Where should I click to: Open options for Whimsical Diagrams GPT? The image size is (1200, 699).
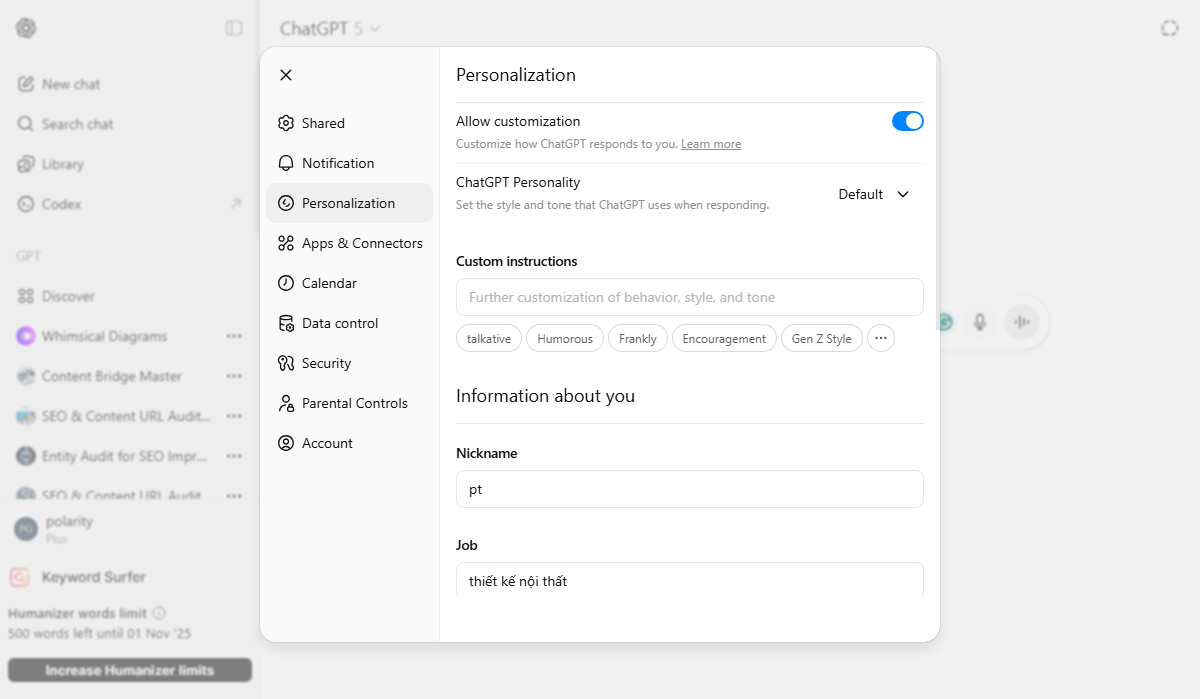234,336
